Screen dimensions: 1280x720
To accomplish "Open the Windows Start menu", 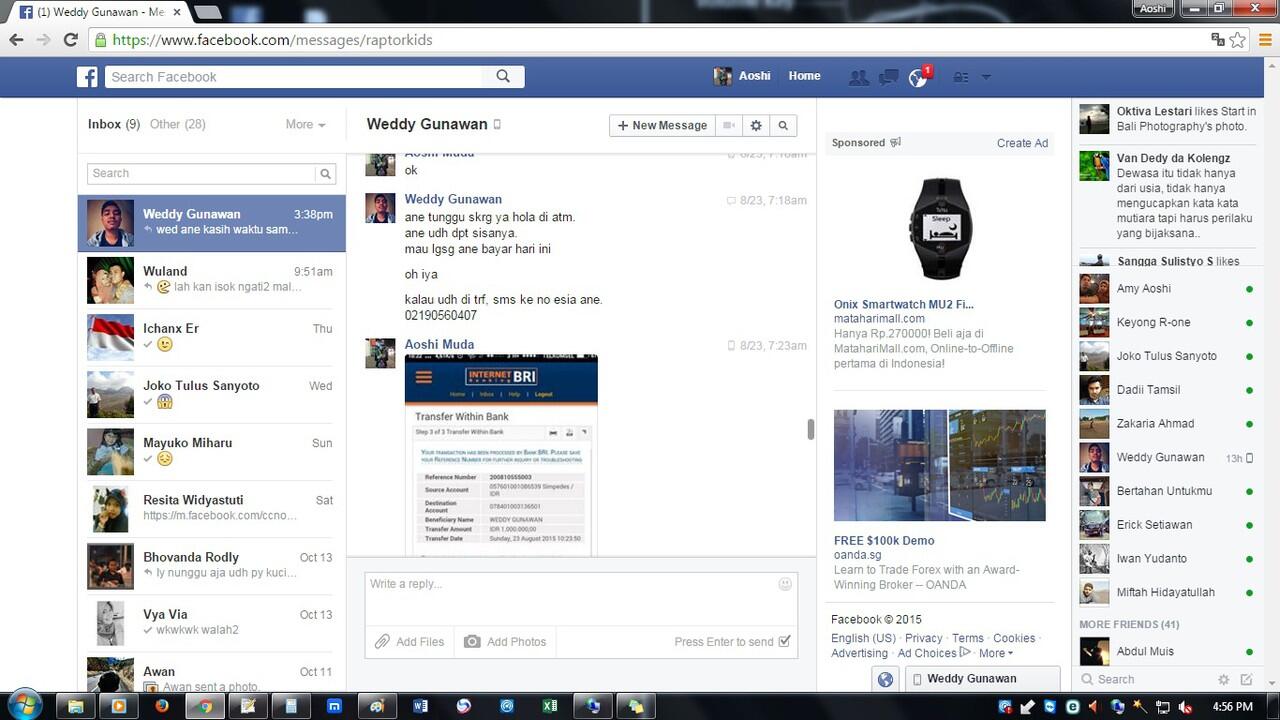I will (x=24, y=704).
